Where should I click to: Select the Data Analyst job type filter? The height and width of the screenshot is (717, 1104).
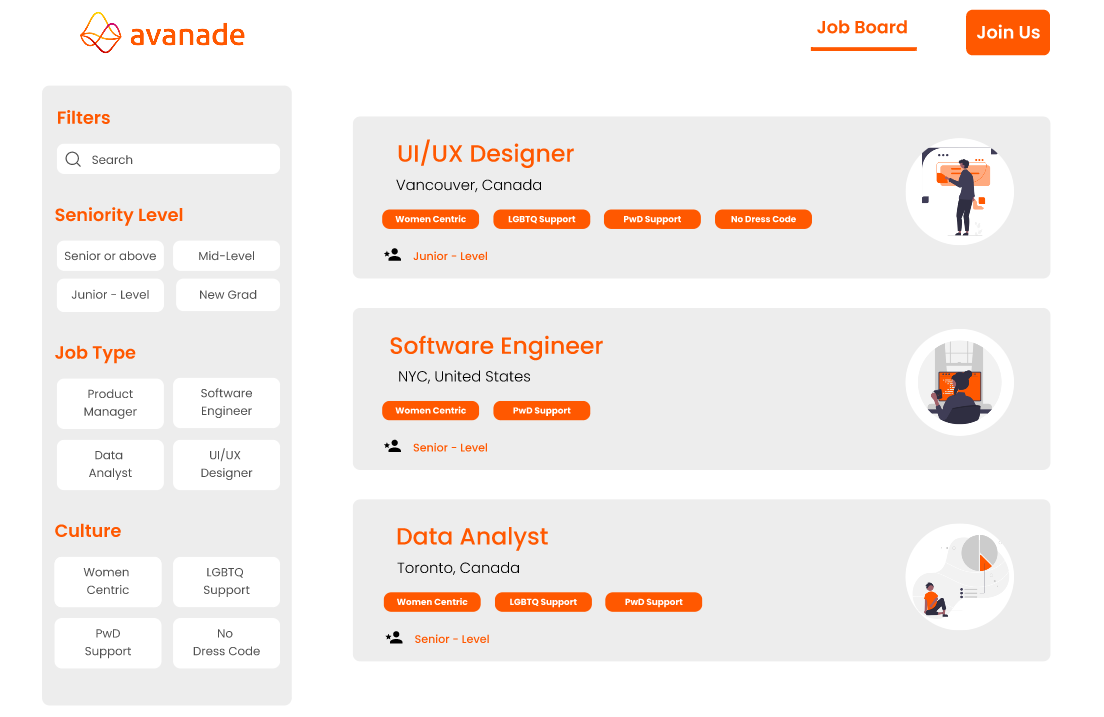pyautogui.click(x=110, y=464)
